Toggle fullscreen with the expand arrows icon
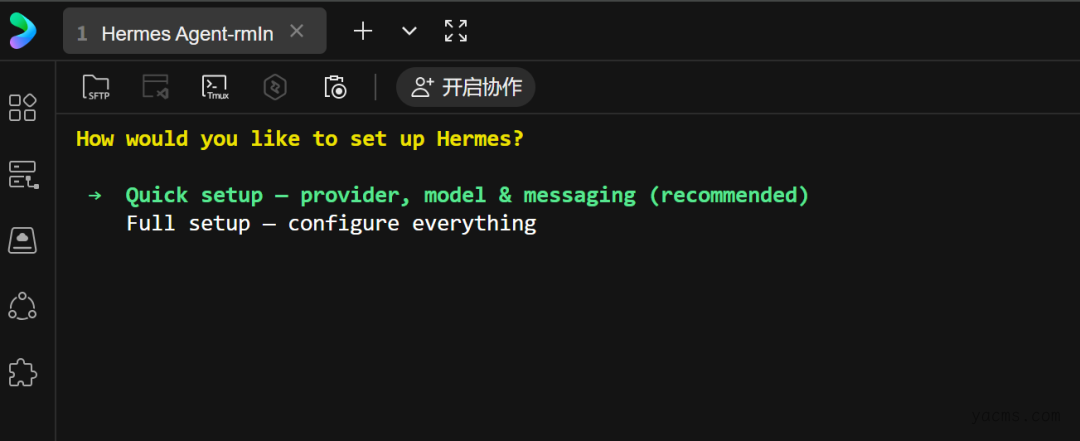This screenshot has width=1080, height=441. pyautogui.click(x=456, y=31)
